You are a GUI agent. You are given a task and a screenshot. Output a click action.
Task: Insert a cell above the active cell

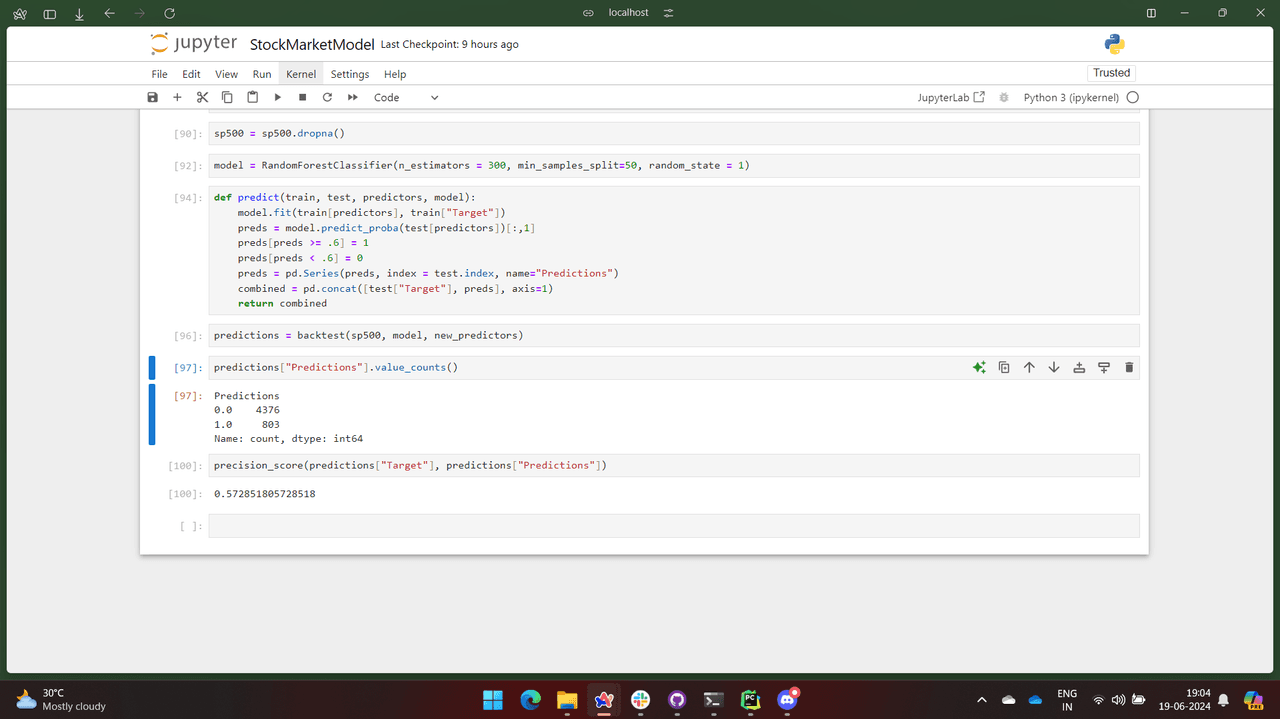click(x=1079, y=368)
